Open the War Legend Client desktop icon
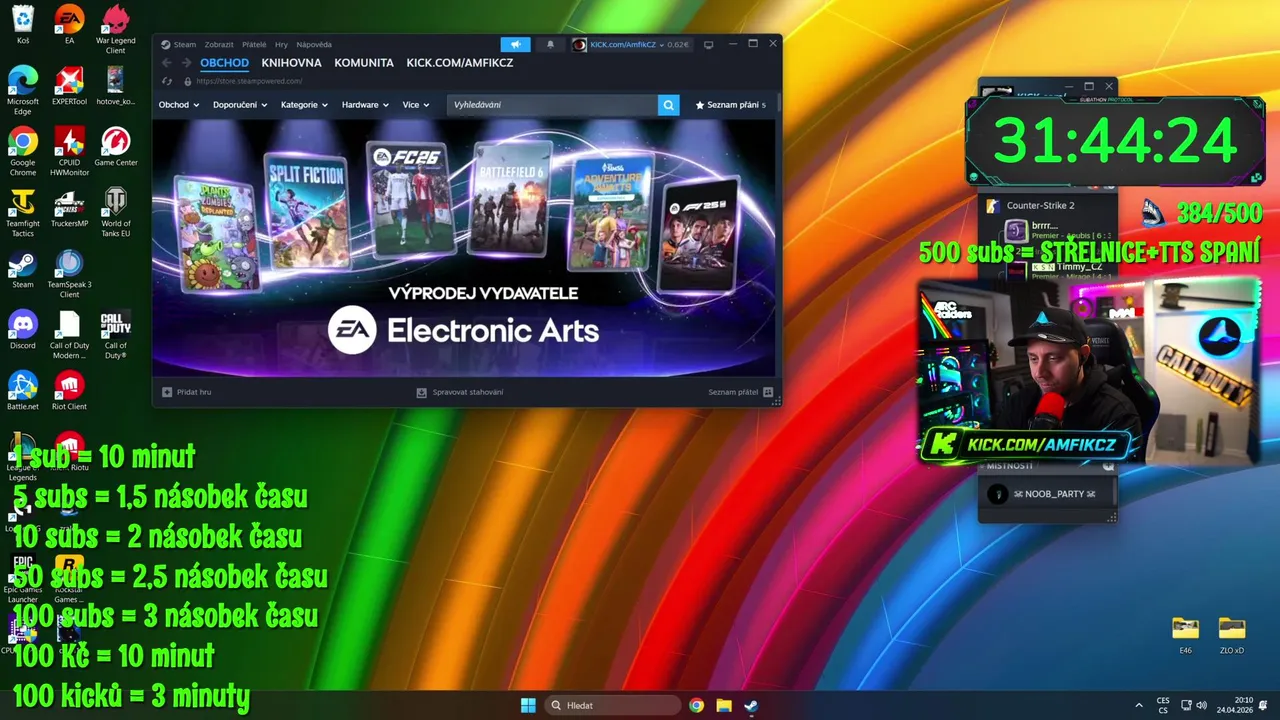Image resolution: width=1280 pixels, height=720 pixels. coord(116,30)
